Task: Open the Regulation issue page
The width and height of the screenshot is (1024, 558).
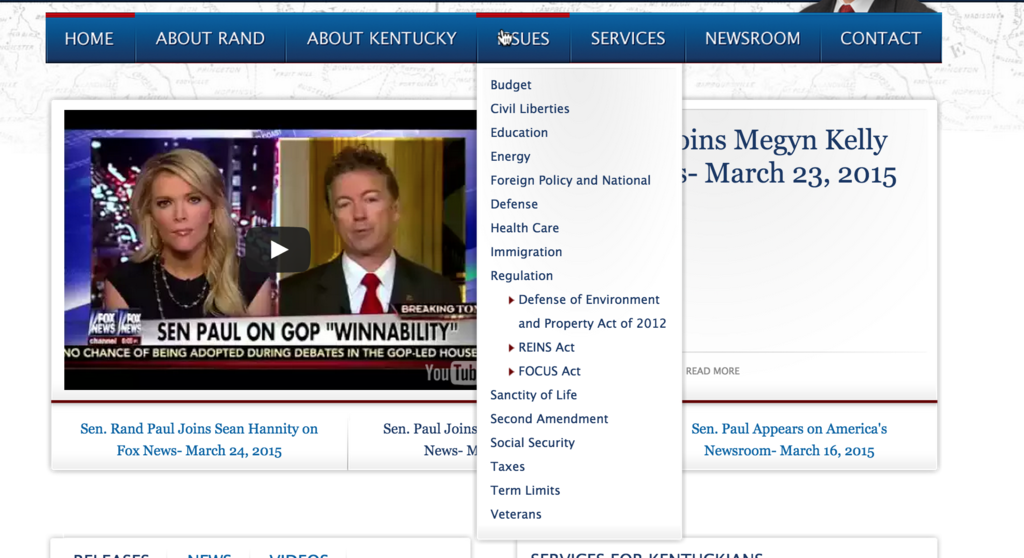Action: (x=522, y=276)
